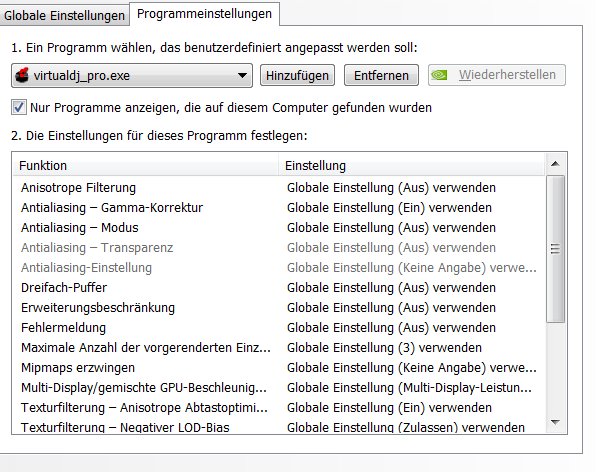Click the VirtualDJ icon in the program dropdown
The height and width of the screenshot is (472, 596).
point(22,75)
